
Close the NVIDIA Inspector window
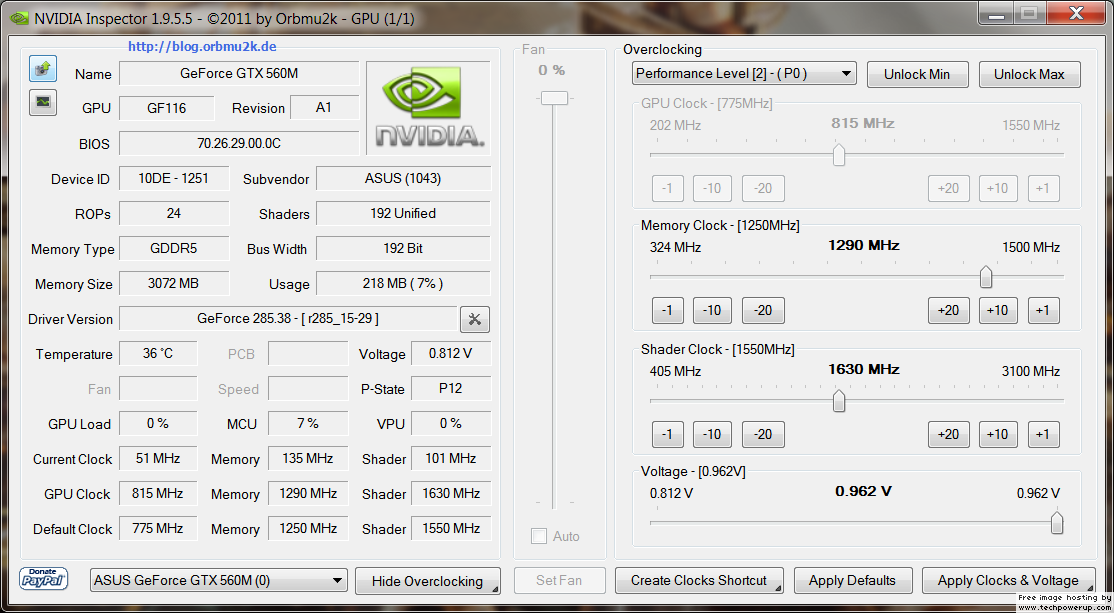coord(1076,13)
